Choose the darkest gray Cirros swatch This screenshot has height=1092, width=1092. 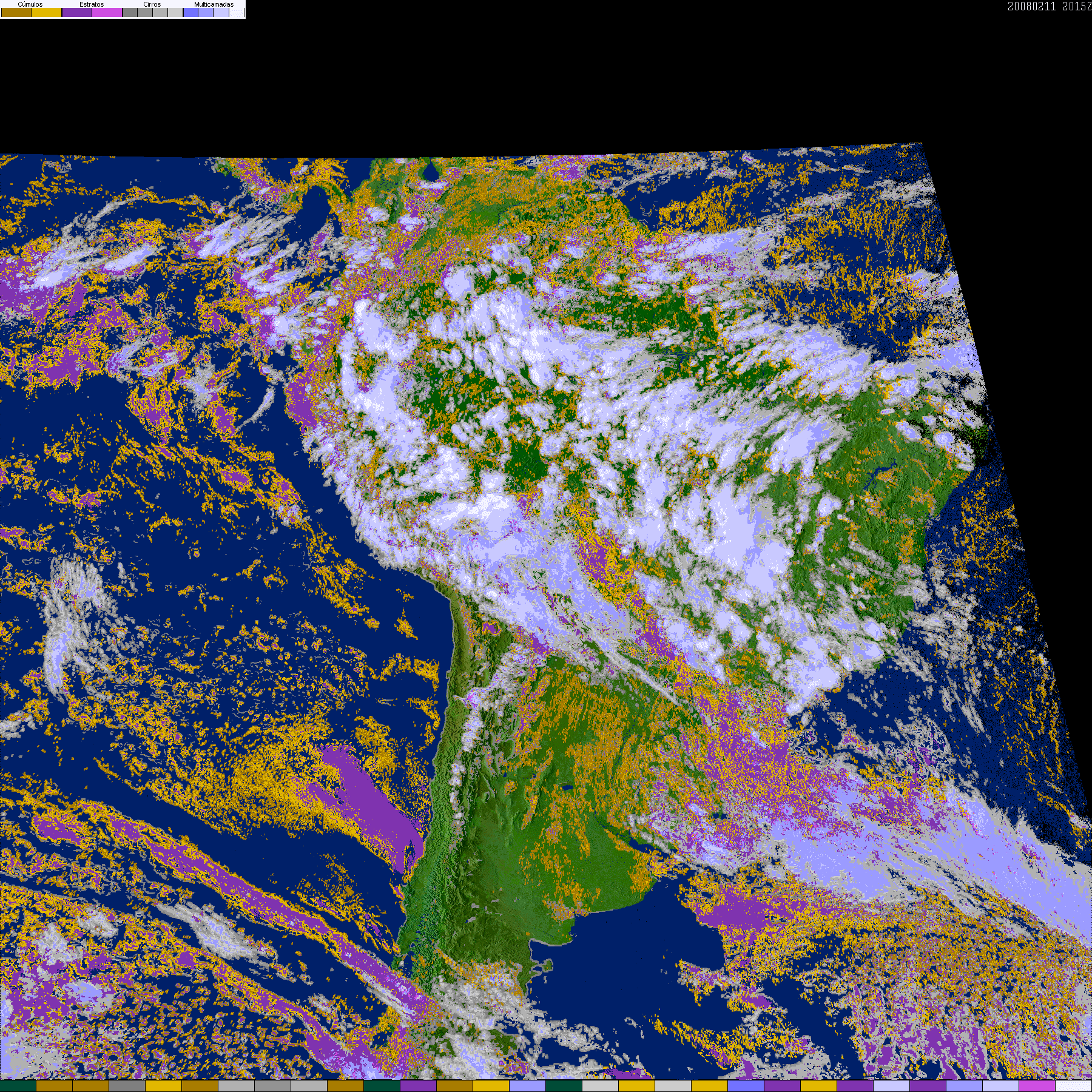(x=130, y=13)
